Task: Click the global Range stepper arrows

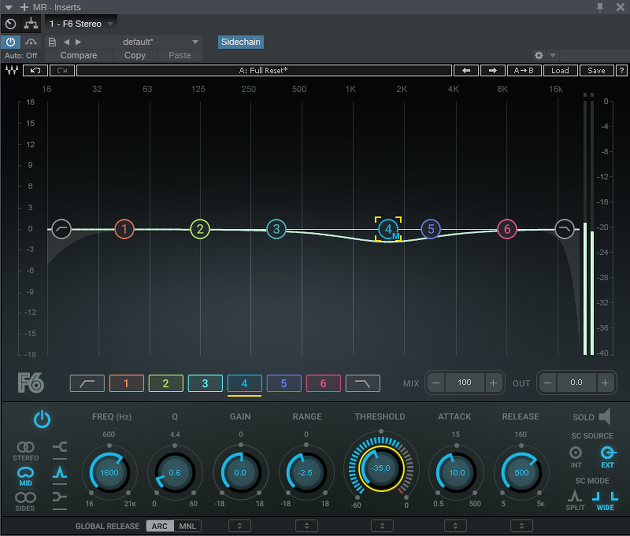Action: pyautogui.click(x=306, y=526)
